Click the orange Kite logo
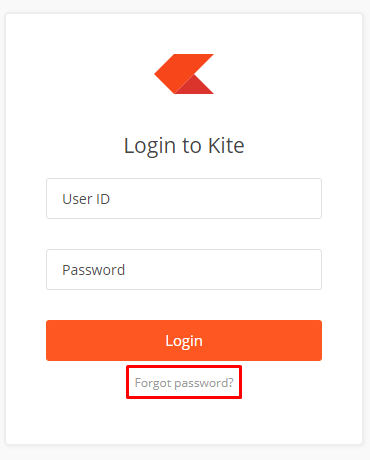This screenshot has height=460, width=370. pyautogui.click(x=184, y=74)
